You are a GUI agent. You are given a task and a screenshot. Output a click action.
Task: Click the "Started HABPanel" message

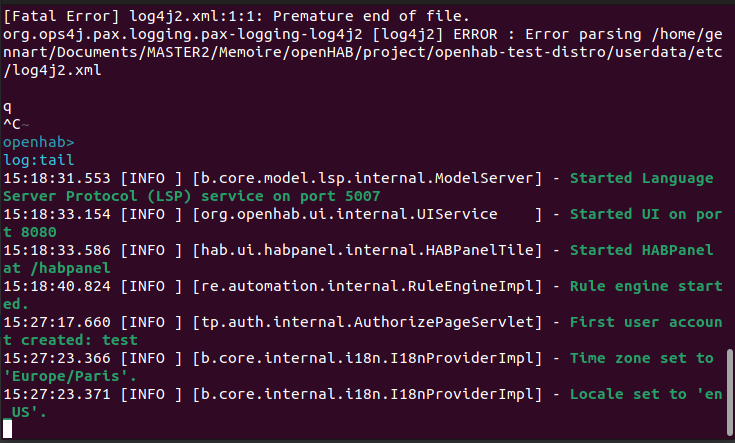(642, 250)
